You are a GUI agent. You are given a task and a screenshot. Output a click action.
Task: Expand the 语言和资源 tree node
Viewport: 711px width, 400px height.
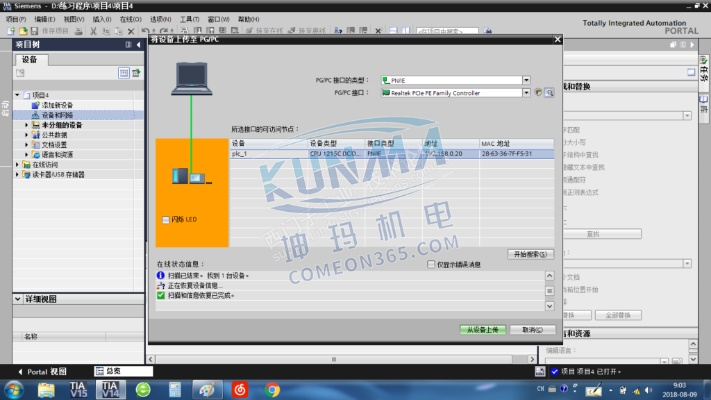point(26,155)
